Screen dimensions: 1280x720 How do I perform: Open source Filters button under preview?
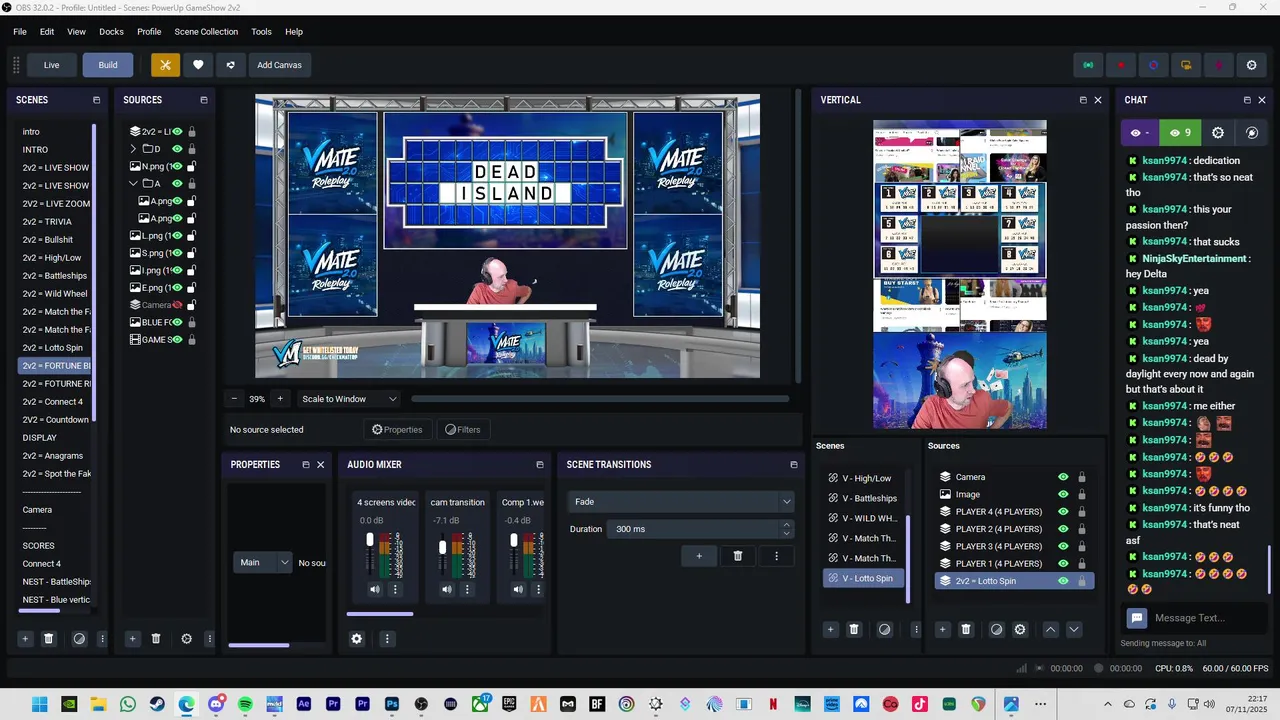463,430
